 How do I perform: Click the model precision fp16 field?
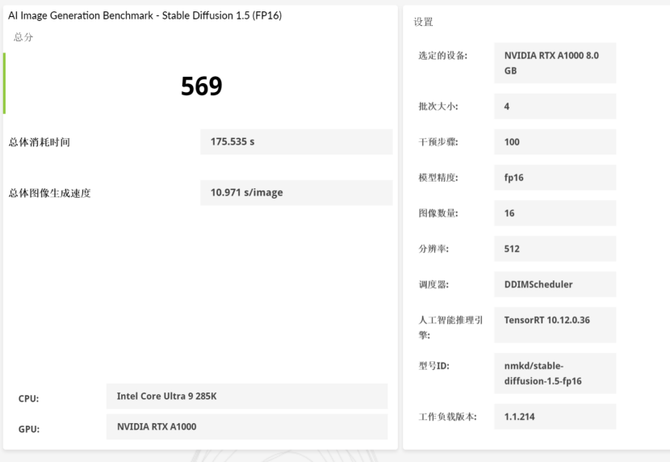[x=554, y=178]
